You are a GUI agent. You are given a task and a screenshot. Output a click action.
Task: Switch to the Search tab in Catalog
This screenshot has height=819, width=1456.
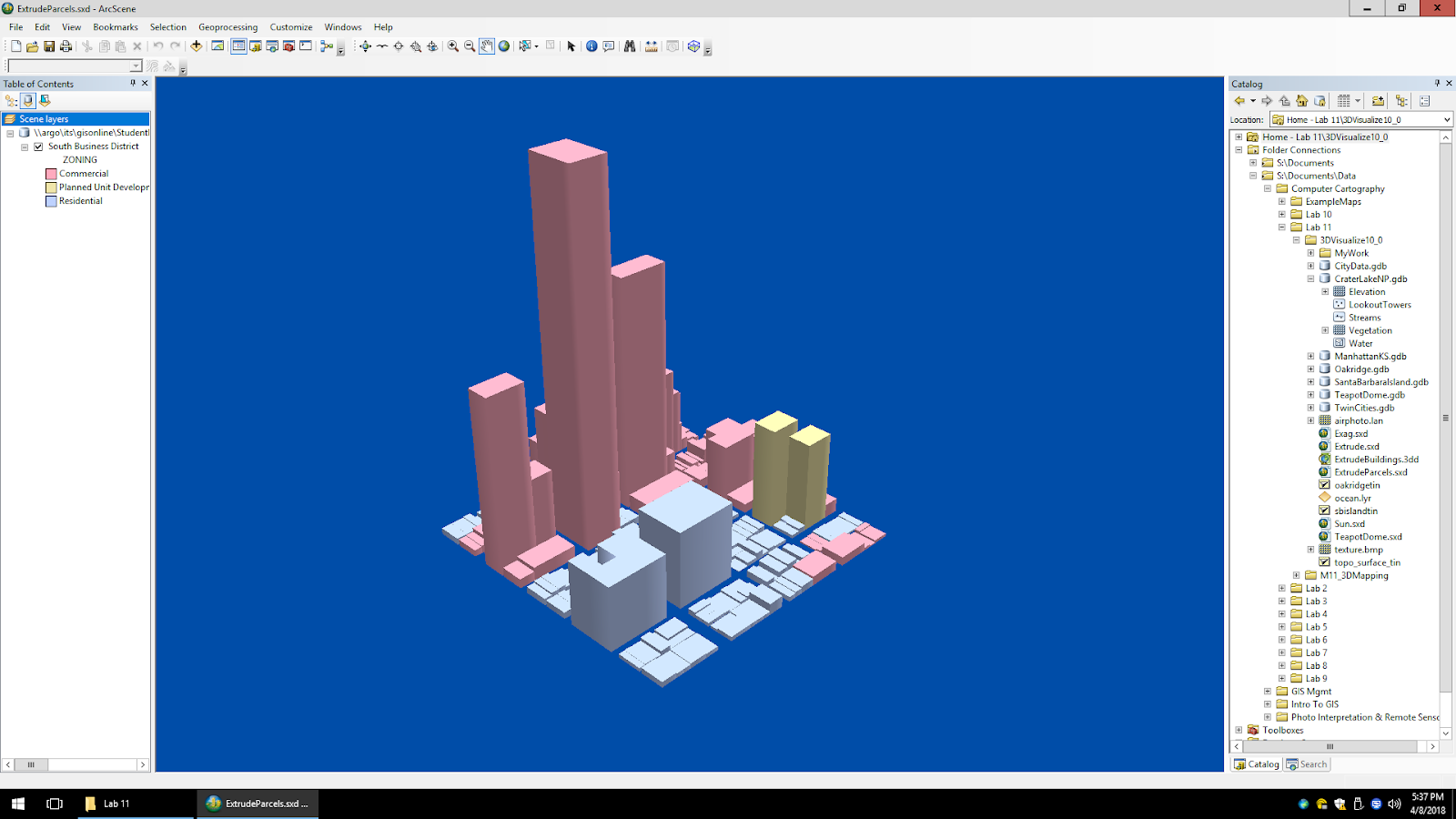[1307, 764]
